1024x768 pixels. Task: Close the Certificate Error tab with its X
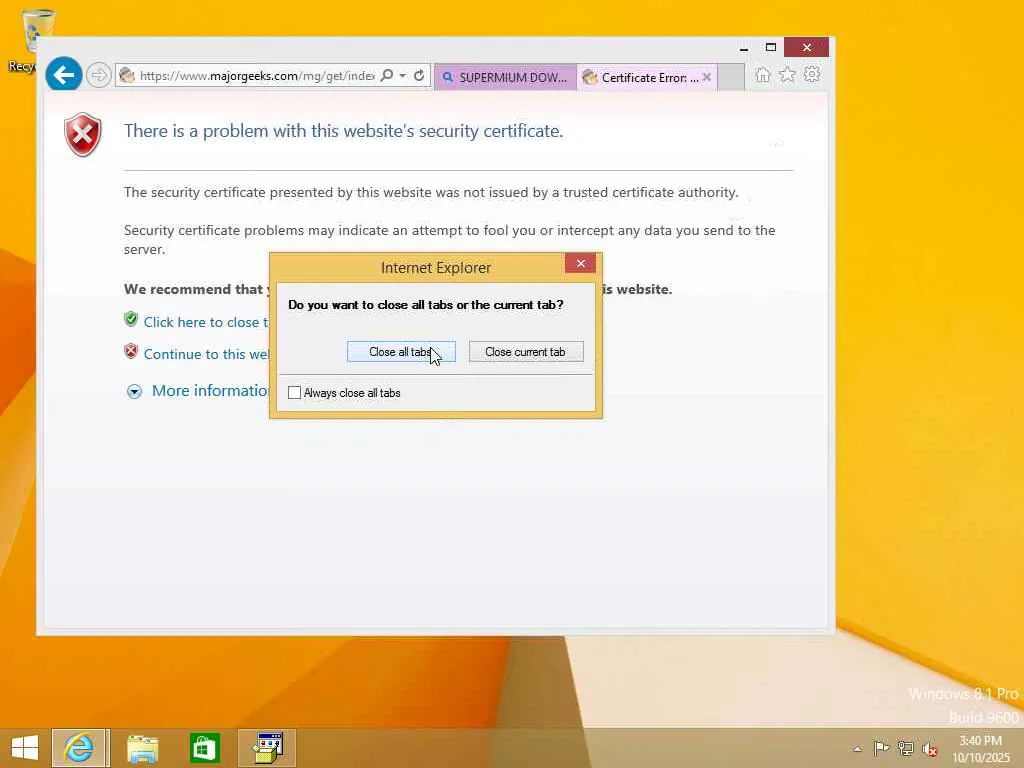(707, 77)
